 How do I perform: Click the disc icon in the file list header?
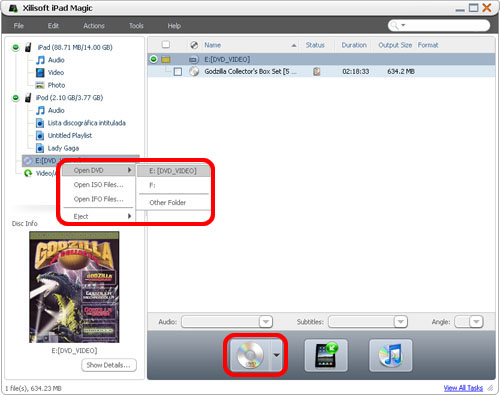point(194,45)
